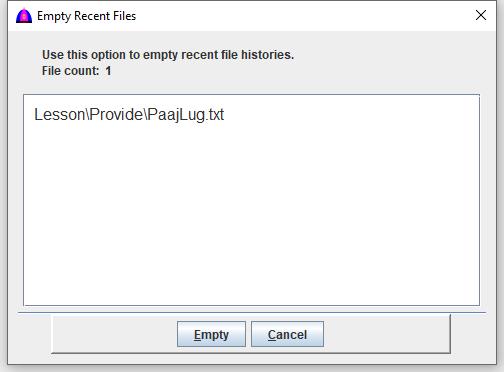This screenshot has height=372, width=504.
Task: Close the Empty Recent Files dialog
Action: [x=481, y=15]
